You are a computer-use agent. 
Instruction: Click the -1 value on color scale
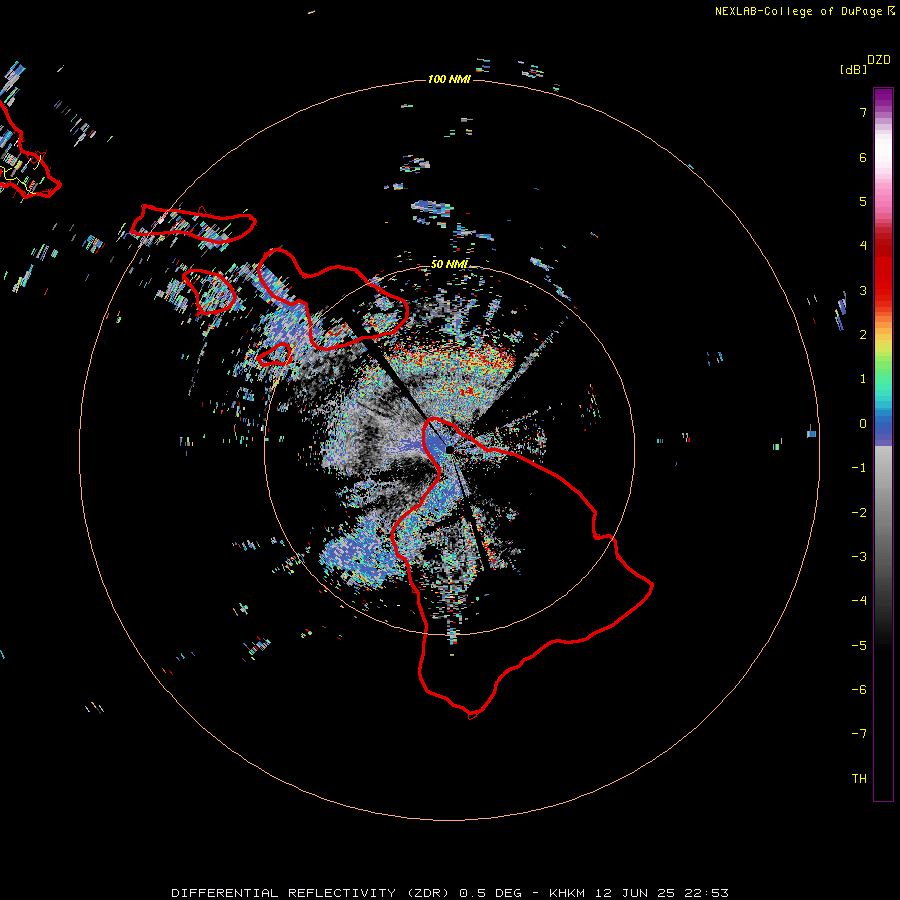(x=859, y=468)
